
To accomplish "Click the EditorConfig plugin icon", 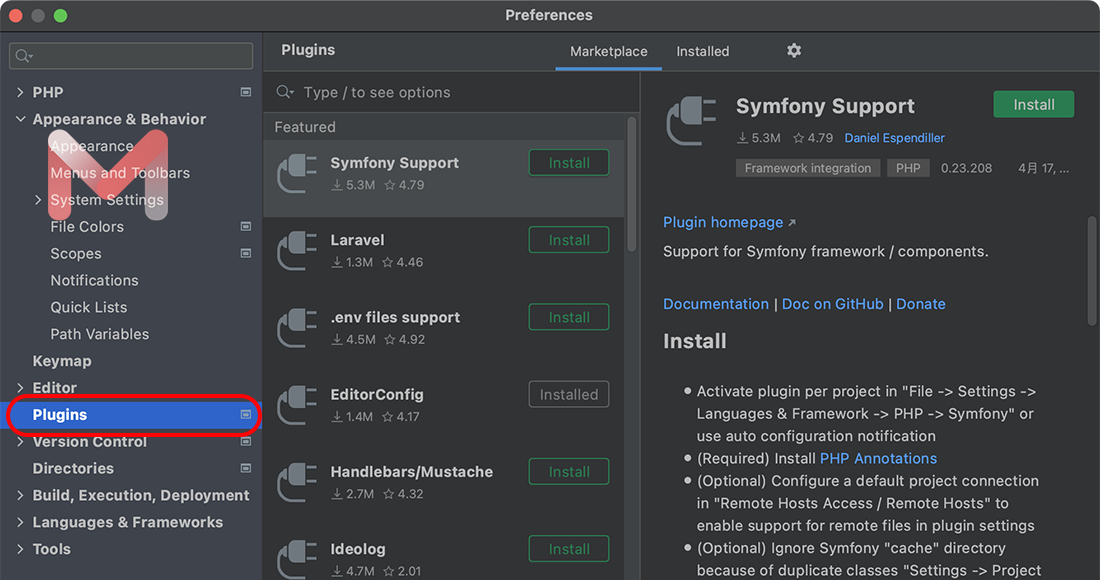I will coord(297,404).
